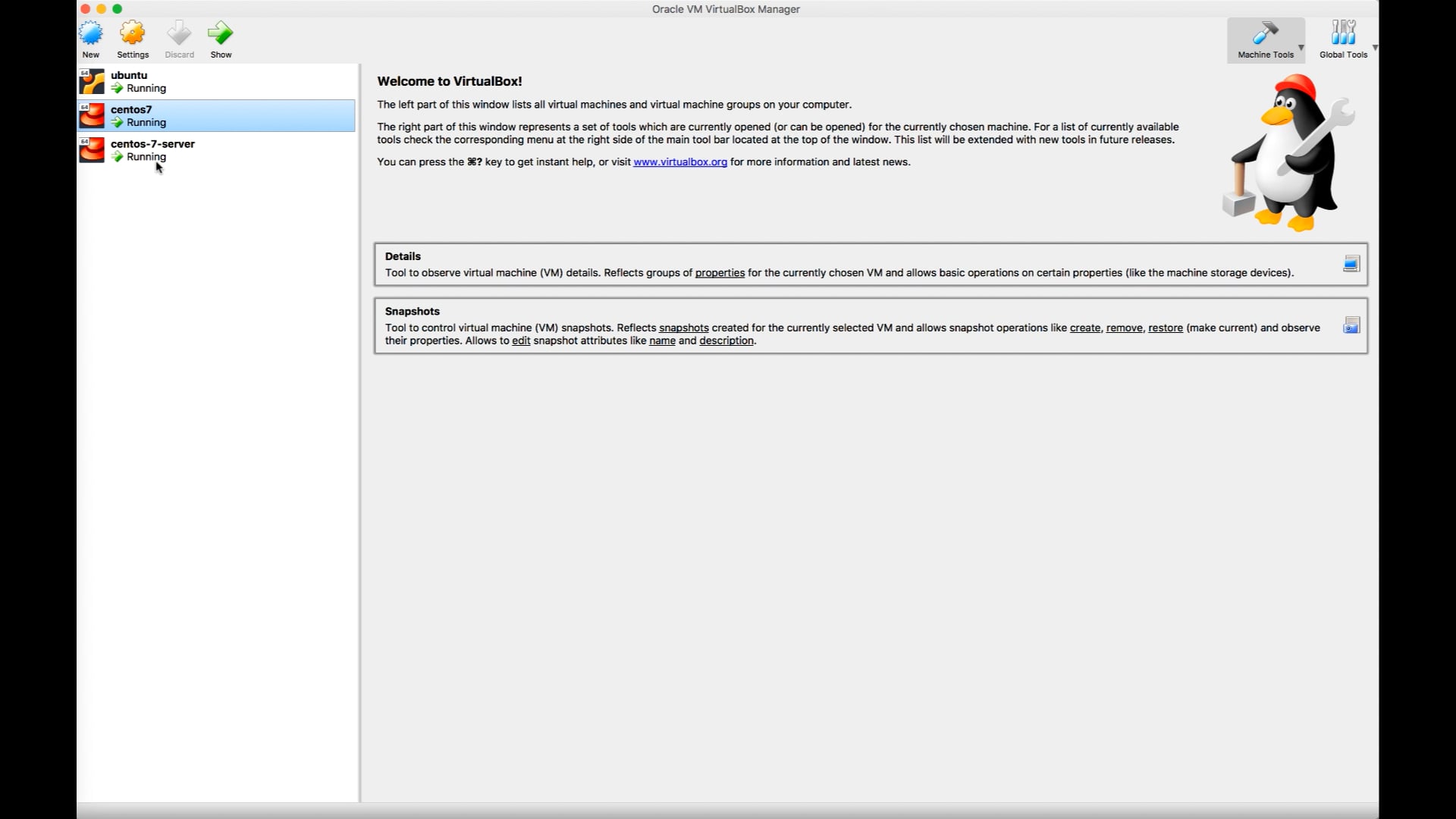Click the restore link in Snapshots
Screen dimensions: 1456x819
tap(1165, 328)
